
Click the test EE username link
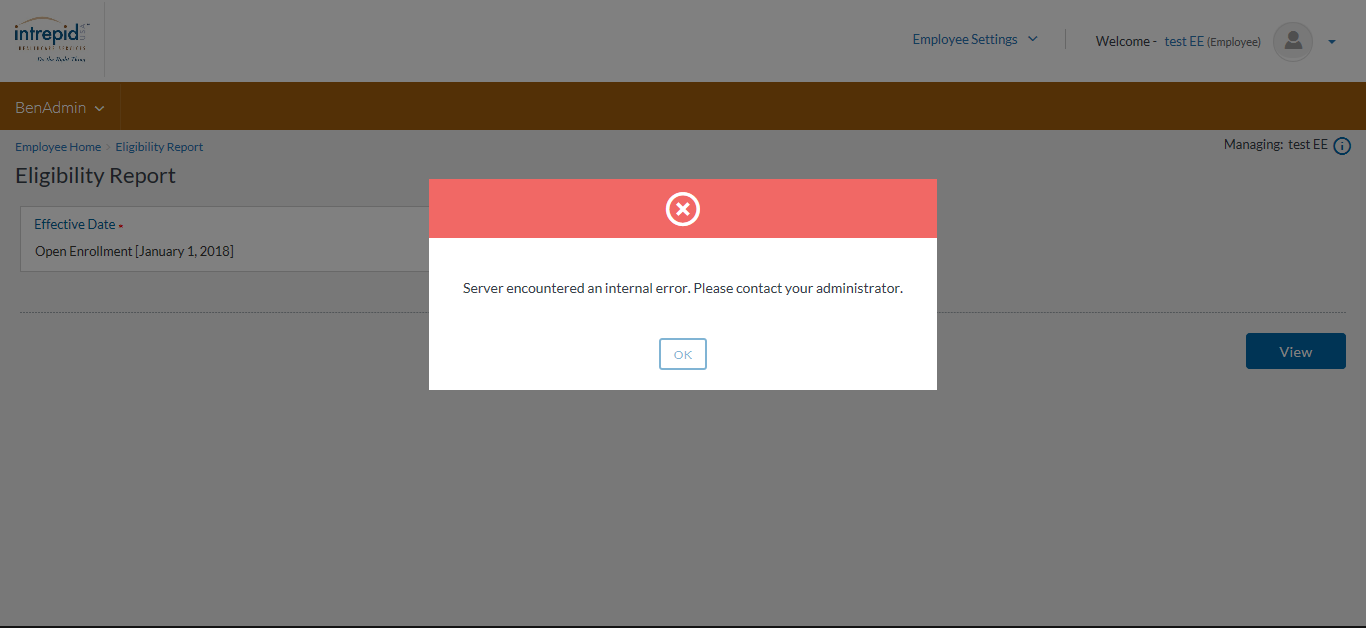point(1184,42)
